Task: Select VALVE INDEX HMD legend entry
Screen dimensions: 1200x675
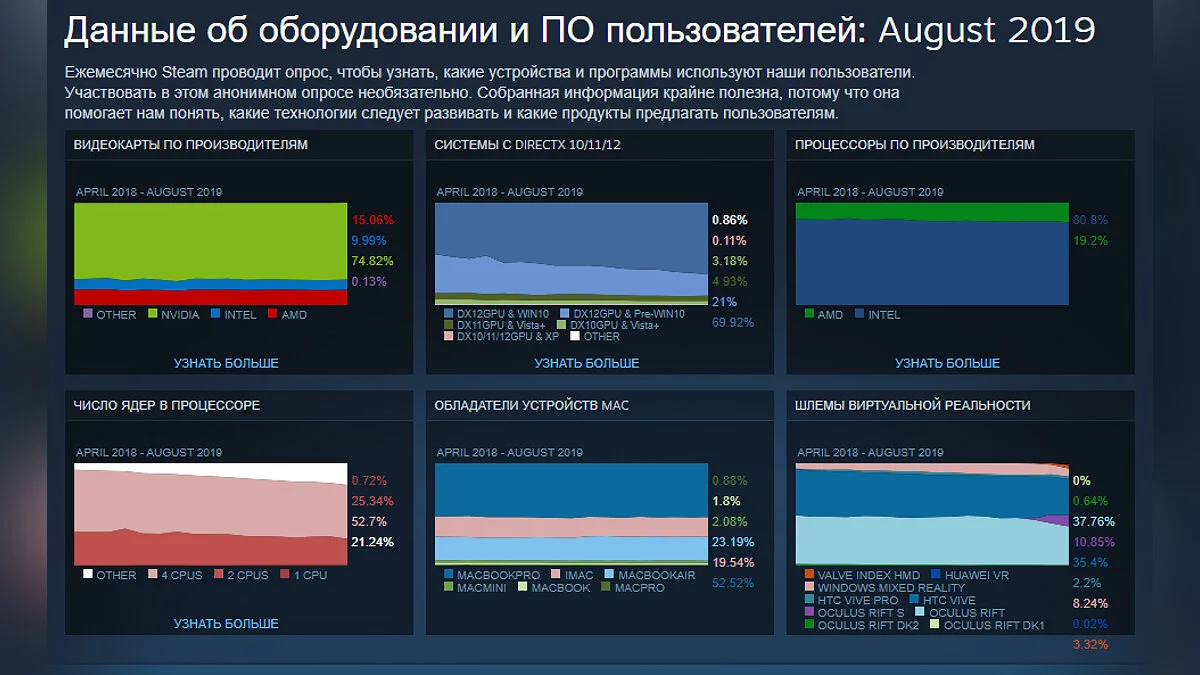Action: tap(861, 575)
